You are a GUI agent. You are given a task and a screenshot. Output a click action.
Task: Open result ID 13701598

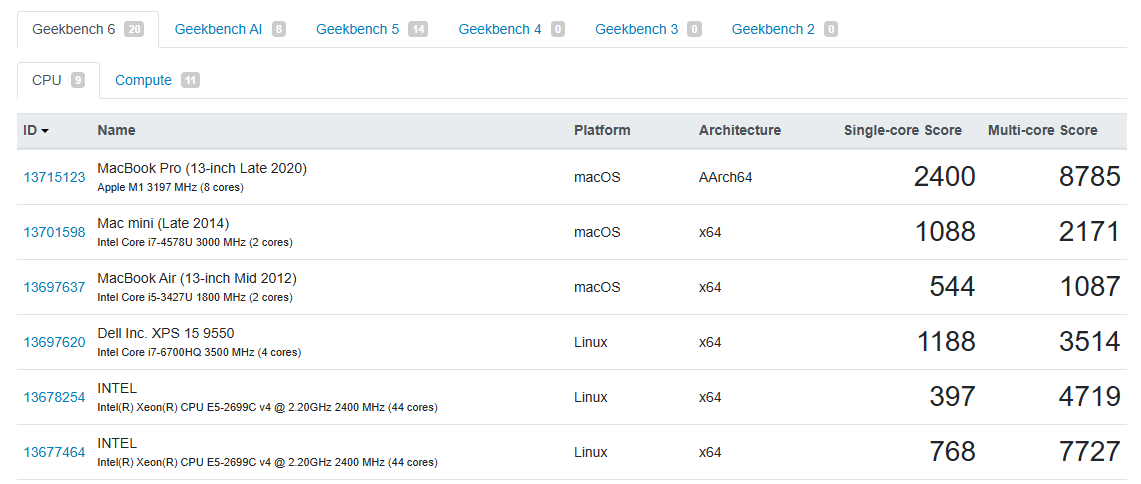[54, 232]
